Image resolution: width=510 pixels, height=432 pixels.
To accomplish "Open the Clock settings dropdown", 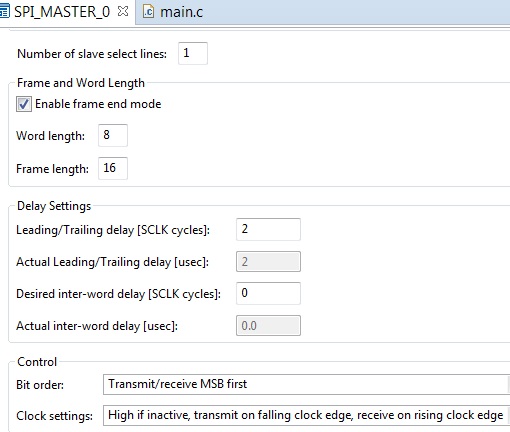I will [x=306, y=415].
